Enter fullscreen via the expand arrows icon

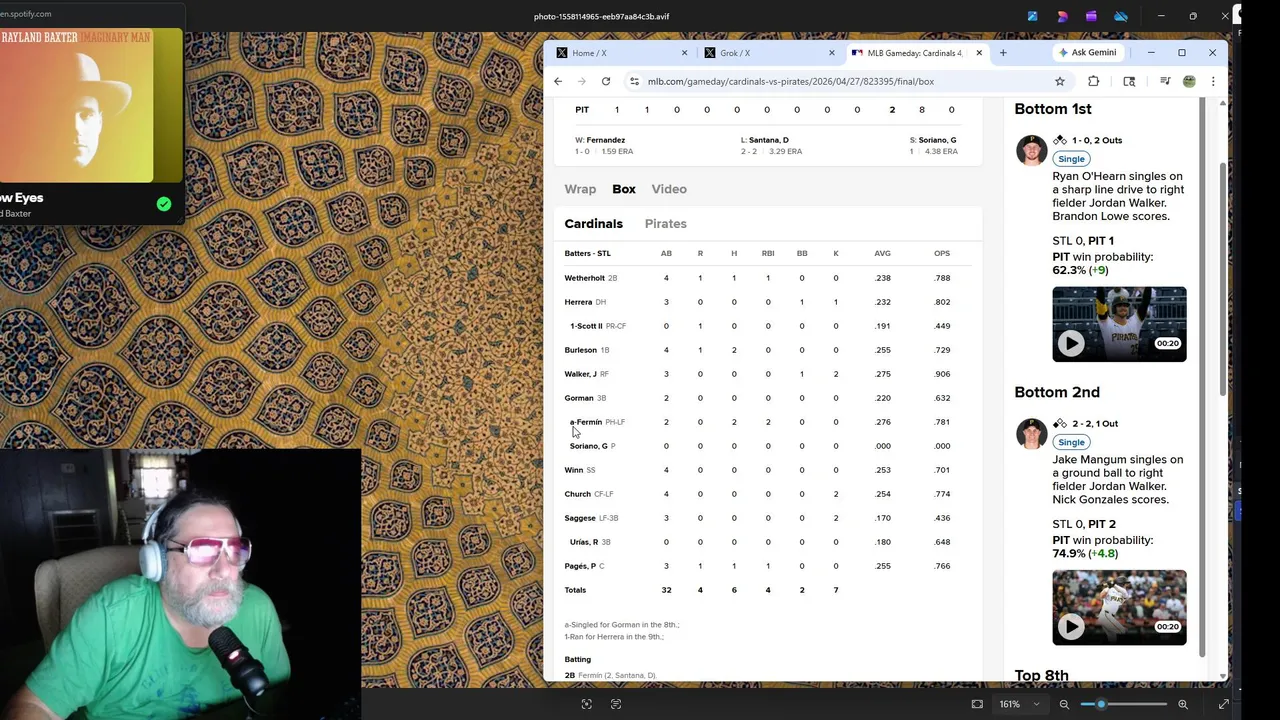tap(1223, 704)
